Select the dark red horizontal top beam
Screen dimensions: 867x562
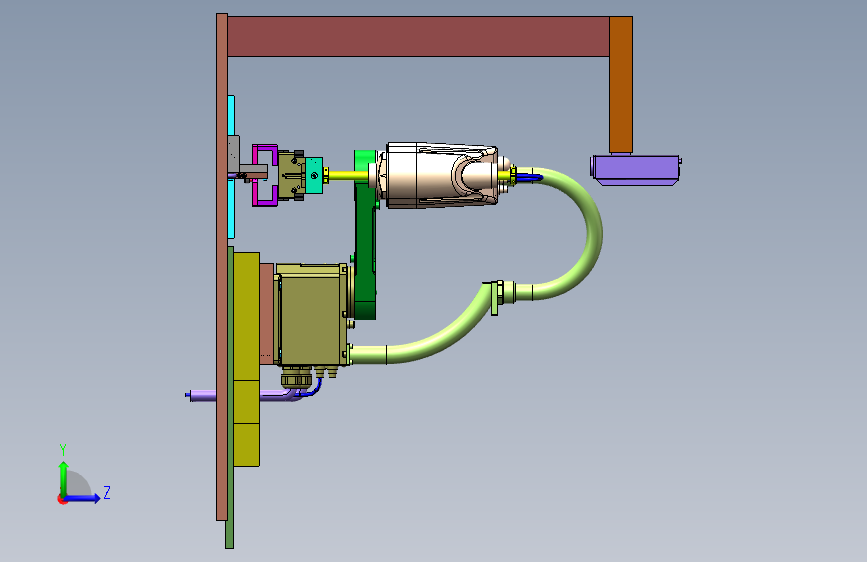pyautogui.click(x=418, y=37)
